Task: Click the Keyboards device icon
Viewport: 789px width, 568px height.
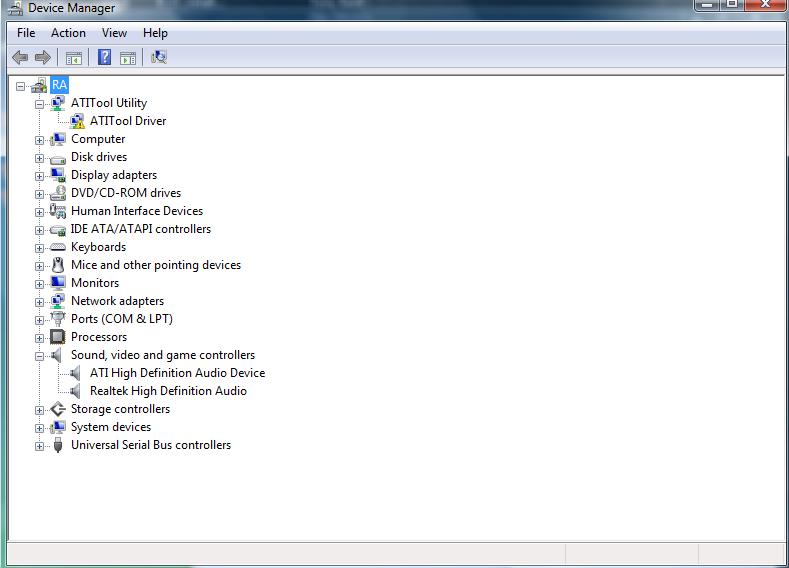Action: tap(58, 247)
